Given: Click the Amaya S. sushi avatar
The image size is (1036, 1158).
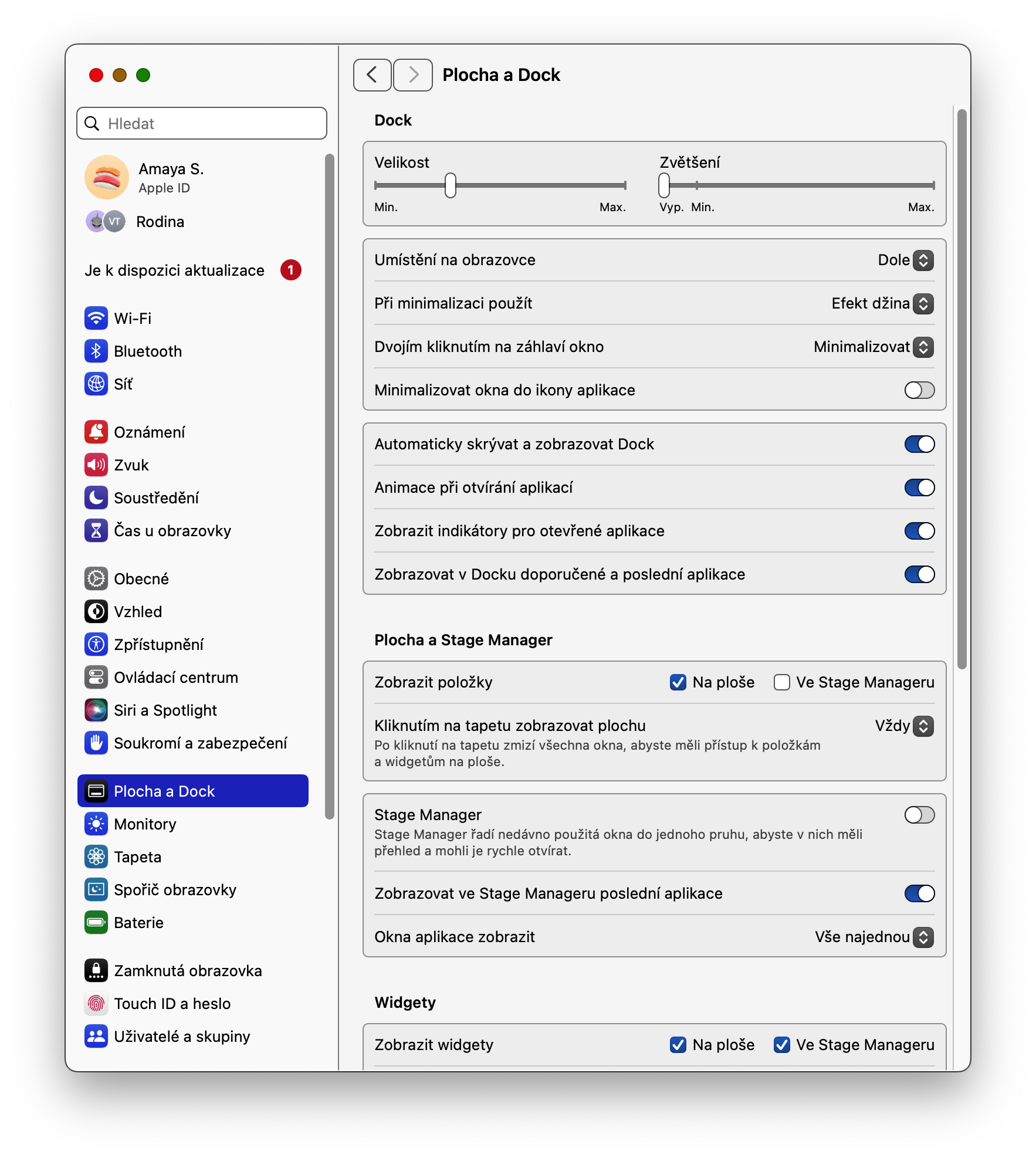Looking at the screenshot, I should coord(107,177).
